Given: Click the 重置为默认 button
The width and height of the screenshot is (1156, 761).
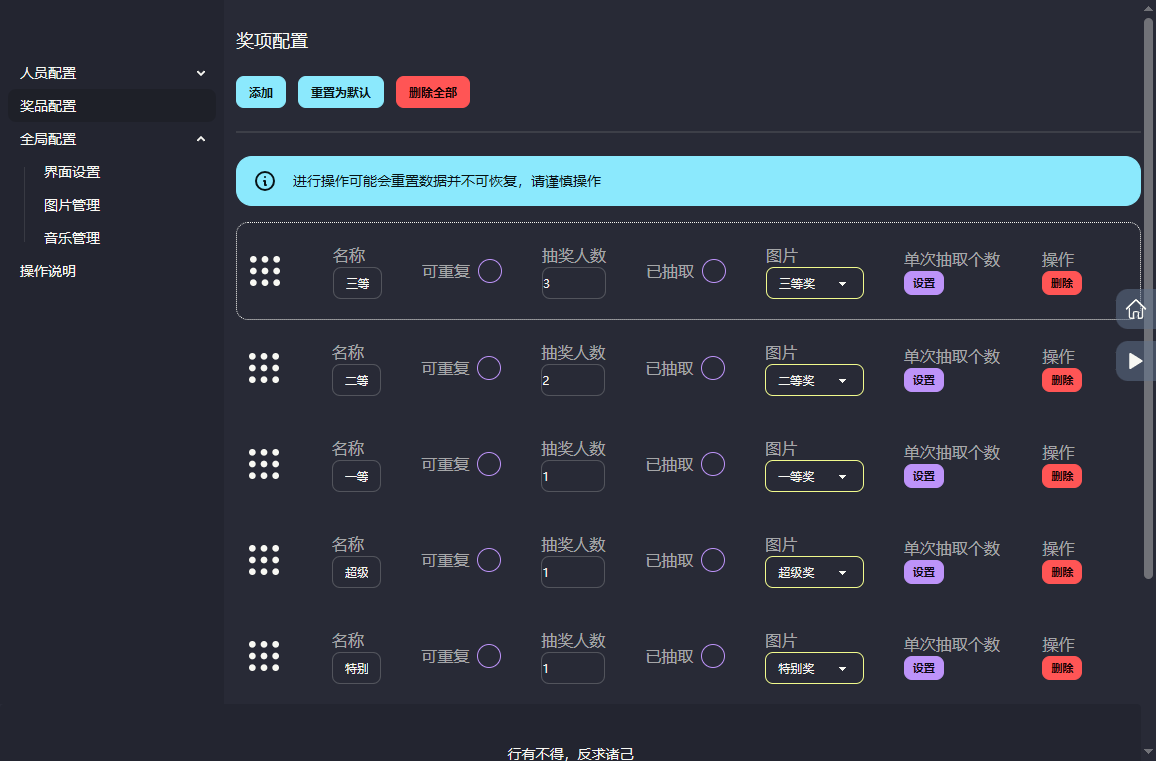Looking at the screenshot, I should click(341, 92).
